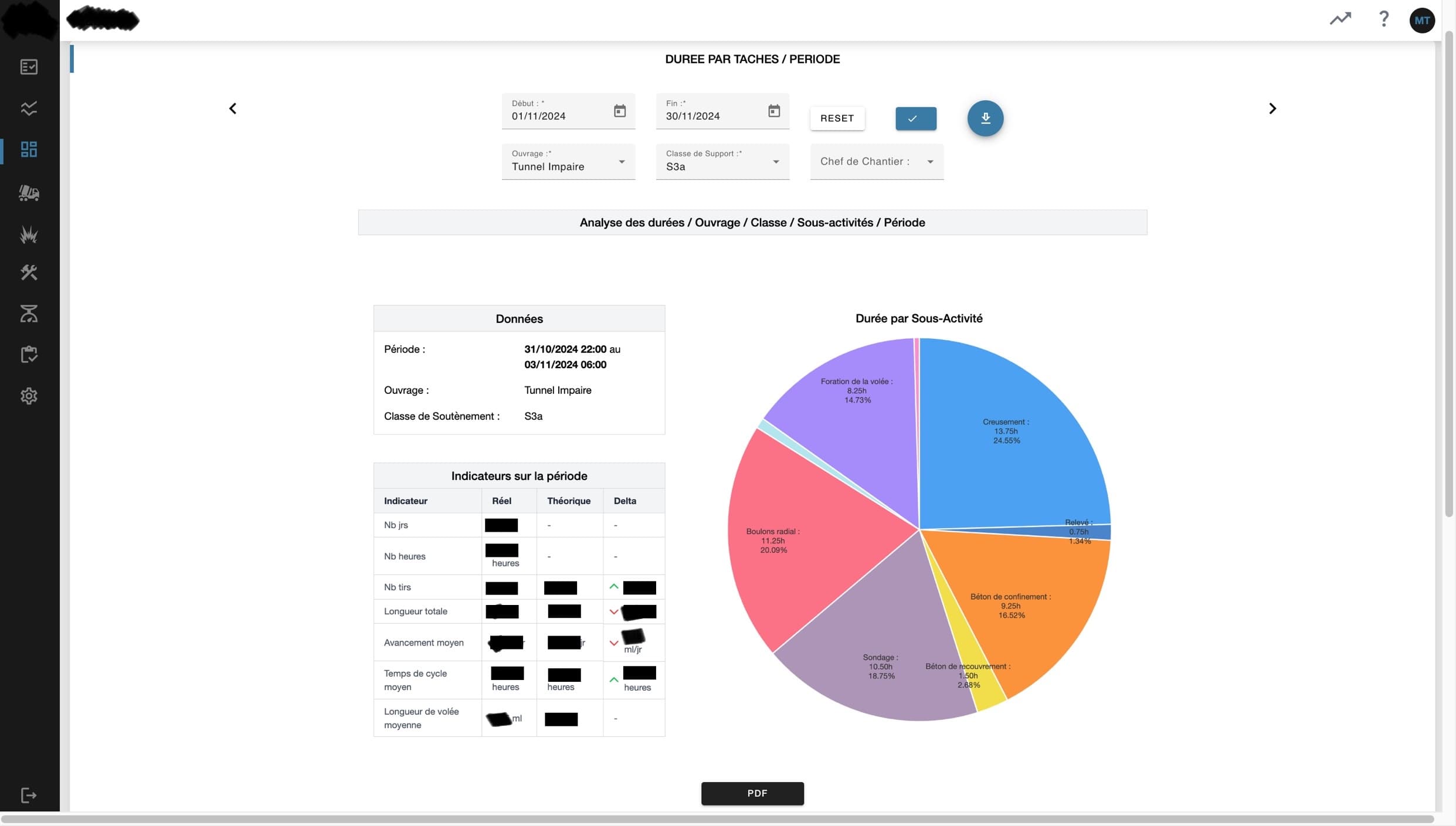Screen dimensions: 1456x826
Task: Click the checklist icon in sidebar
Action: 29,67
